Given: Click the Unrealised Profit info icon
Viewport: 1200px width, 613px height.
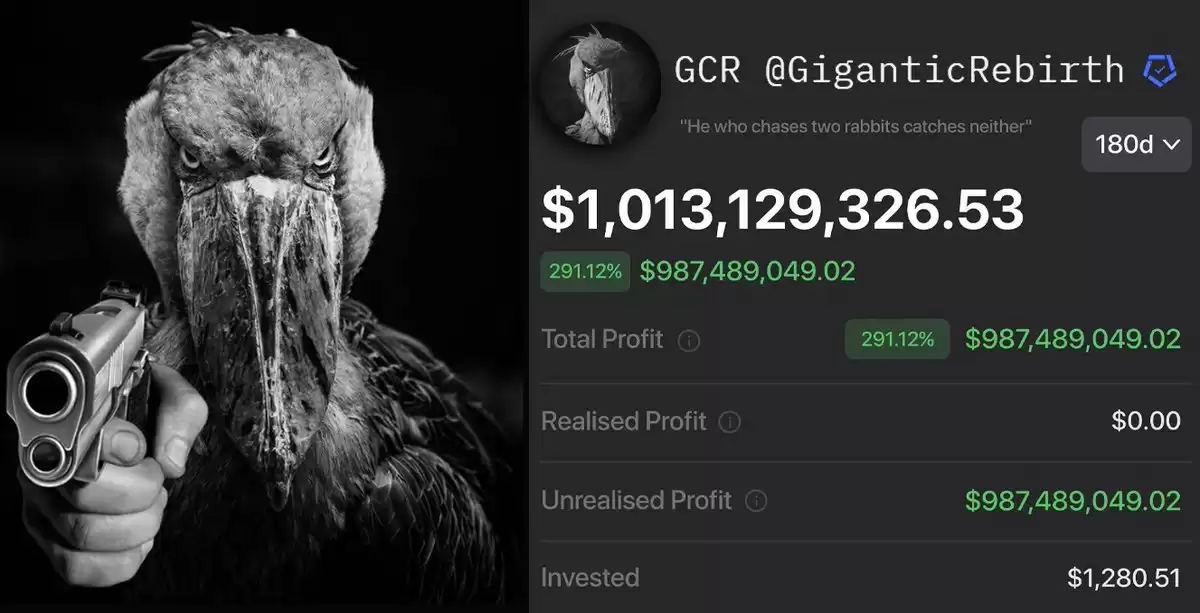Looking at the screenshot, I should point(756,501).
